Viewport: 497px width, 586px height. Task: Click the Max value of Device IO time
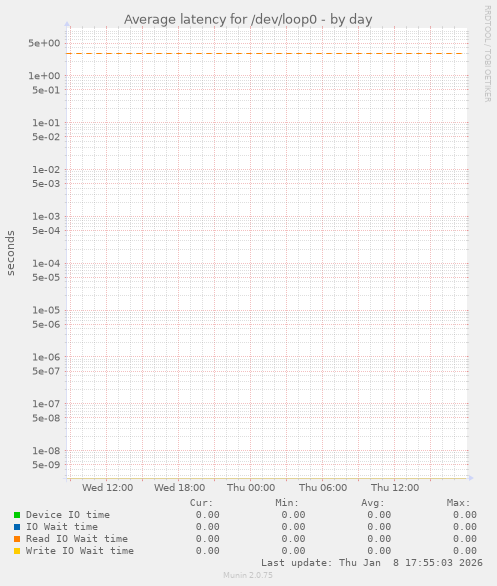click(x=465, y=515)
